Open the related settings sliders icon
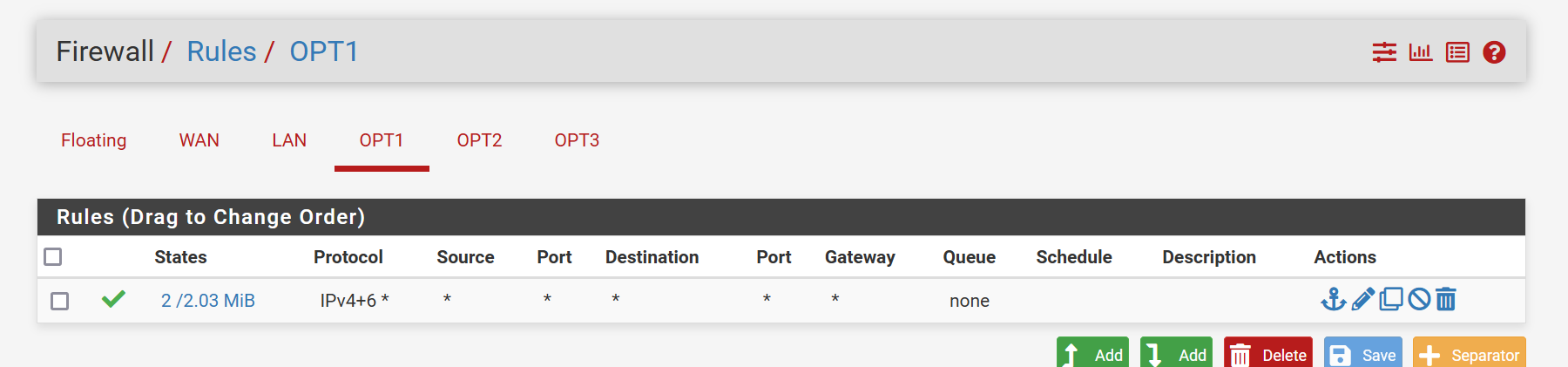 pos(1384,52)
